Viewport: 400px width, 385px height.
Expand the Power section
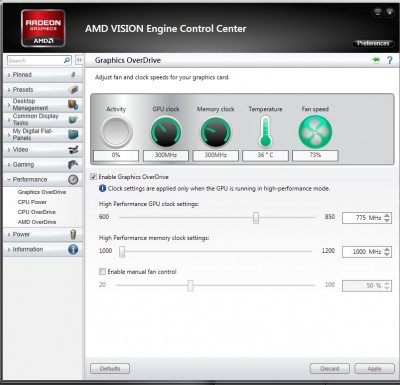point(42,234)
